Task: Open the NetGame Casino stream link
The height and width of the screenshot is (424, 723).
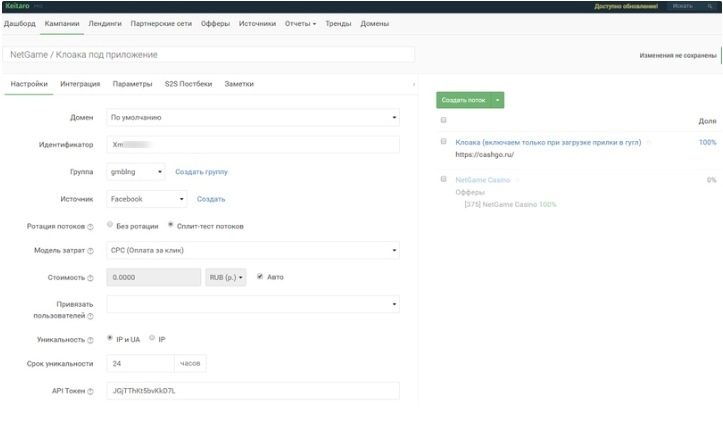Action: tap(483, 180)
